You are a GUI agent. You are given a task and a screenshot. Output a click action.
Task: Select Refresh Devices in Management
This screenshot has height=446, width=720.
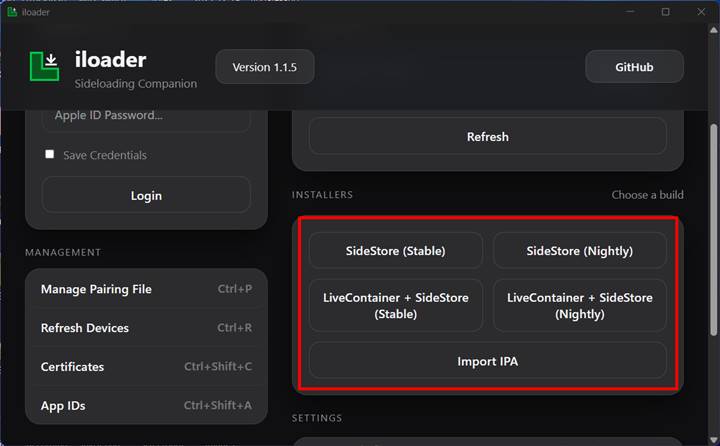(x=146, y=328)
